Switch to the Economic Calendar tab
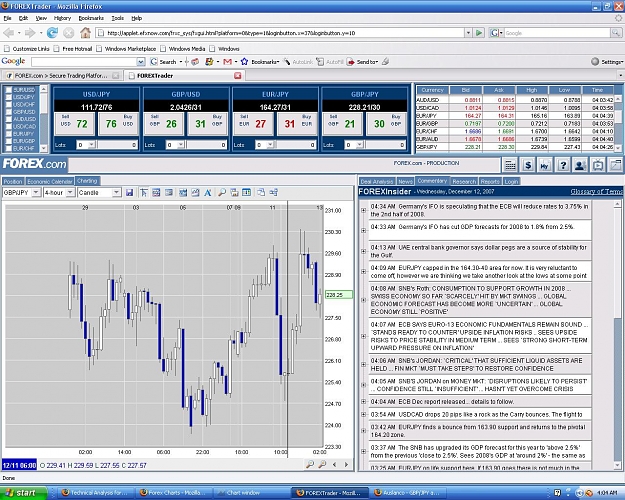 tap(50, 181)
